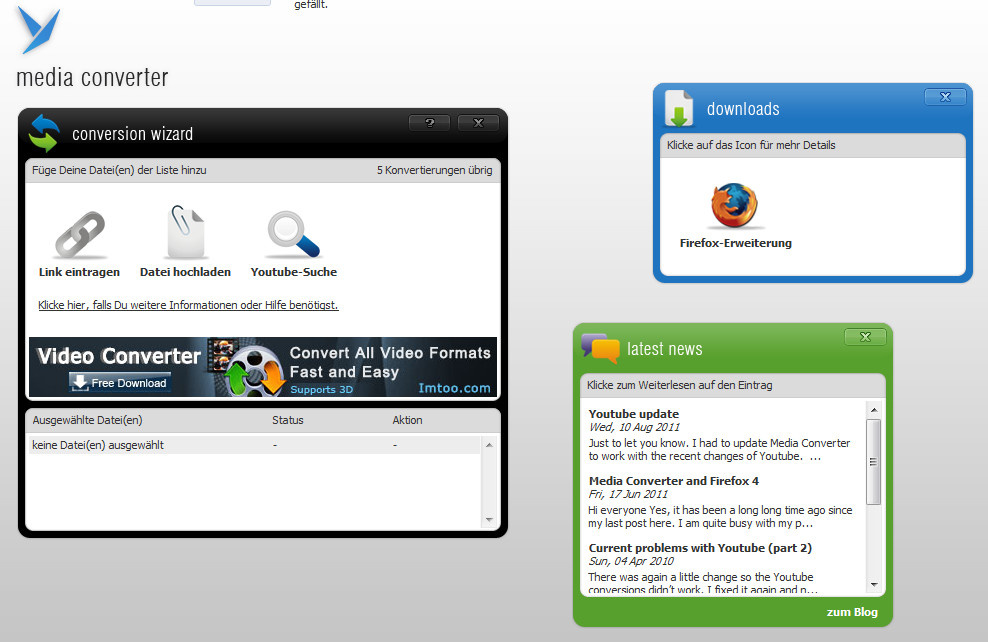Click the Firefox-Erweiterung label
This screenshot has height=642, width=988.
(735, 243)
